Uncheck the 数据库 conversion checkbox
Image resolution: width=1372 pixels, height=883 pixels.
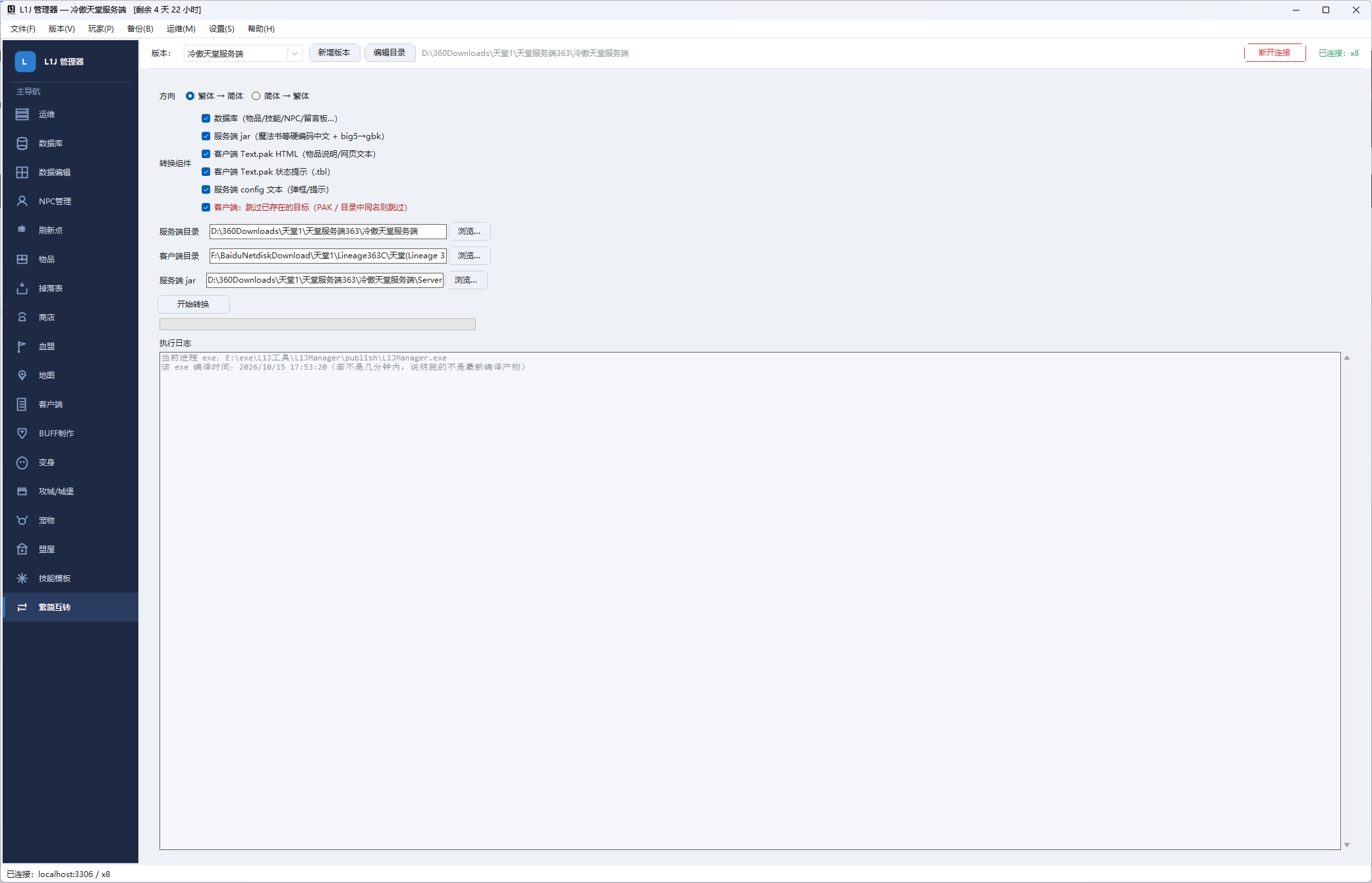(x=206, y=119)
